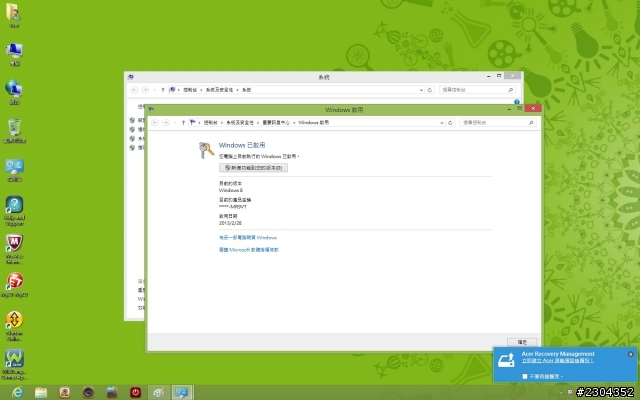Viewport: 640px width, 400px height.
Task: Expand address history dropdown in System window
Action: click(x=421, y=90)
